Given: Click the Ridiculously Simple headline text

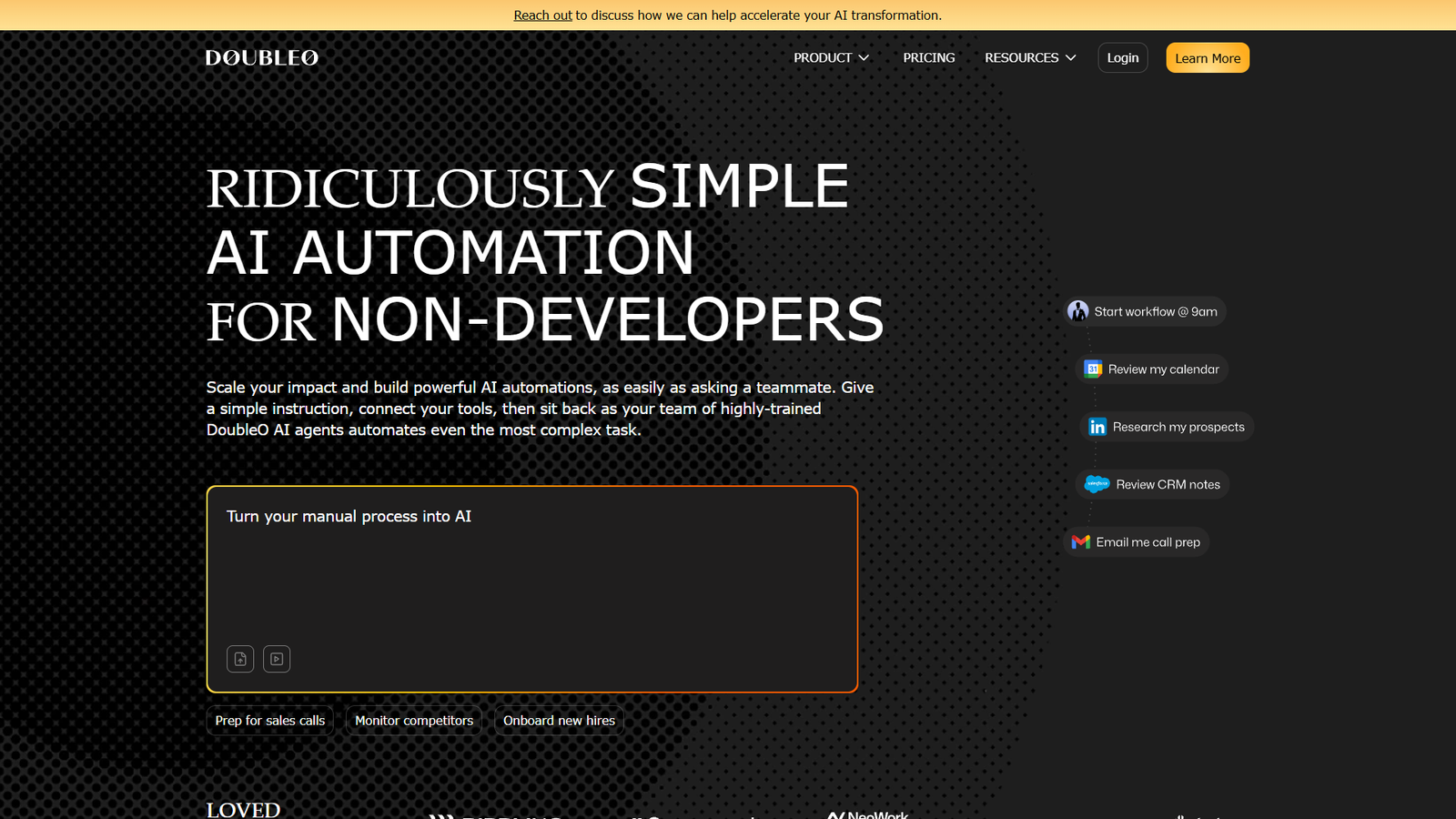Looking at the screenshot, I should (x=528, y=187).
